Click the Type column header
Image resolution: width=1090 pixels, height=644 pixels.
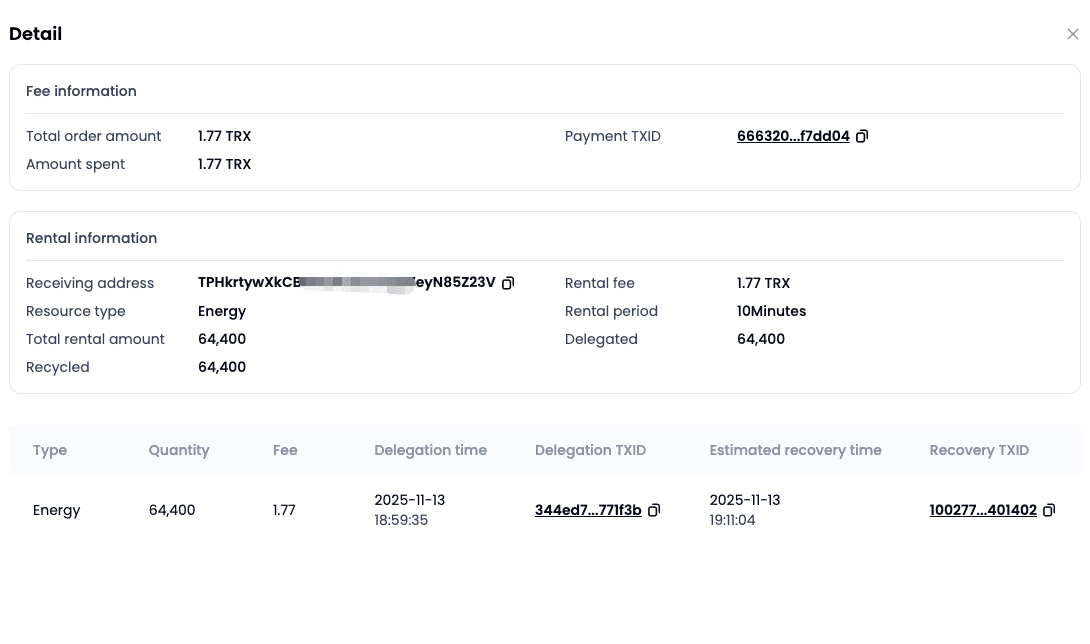tap(50, 450)
